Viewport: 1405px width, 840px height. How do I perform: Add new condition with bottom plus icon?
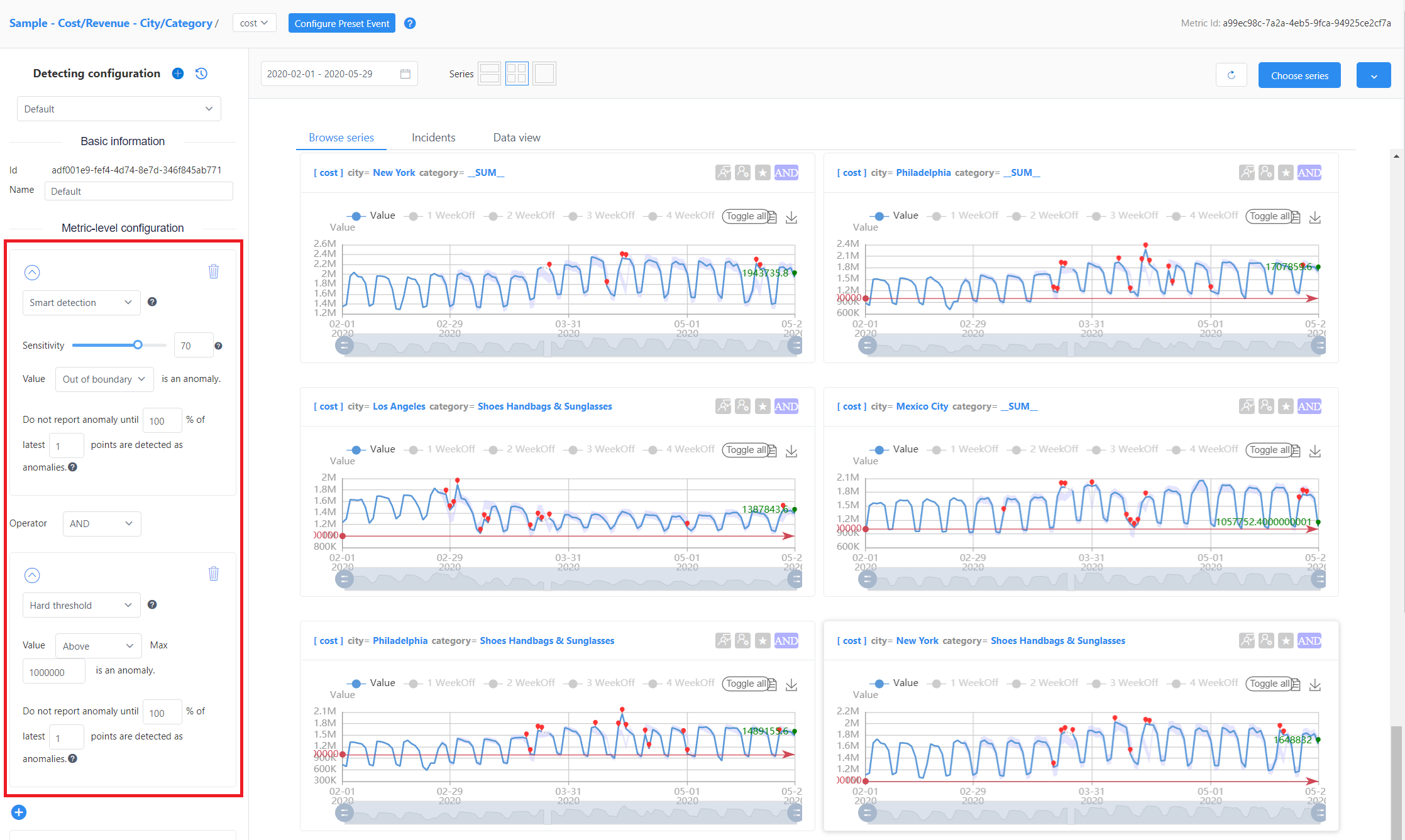19,812
